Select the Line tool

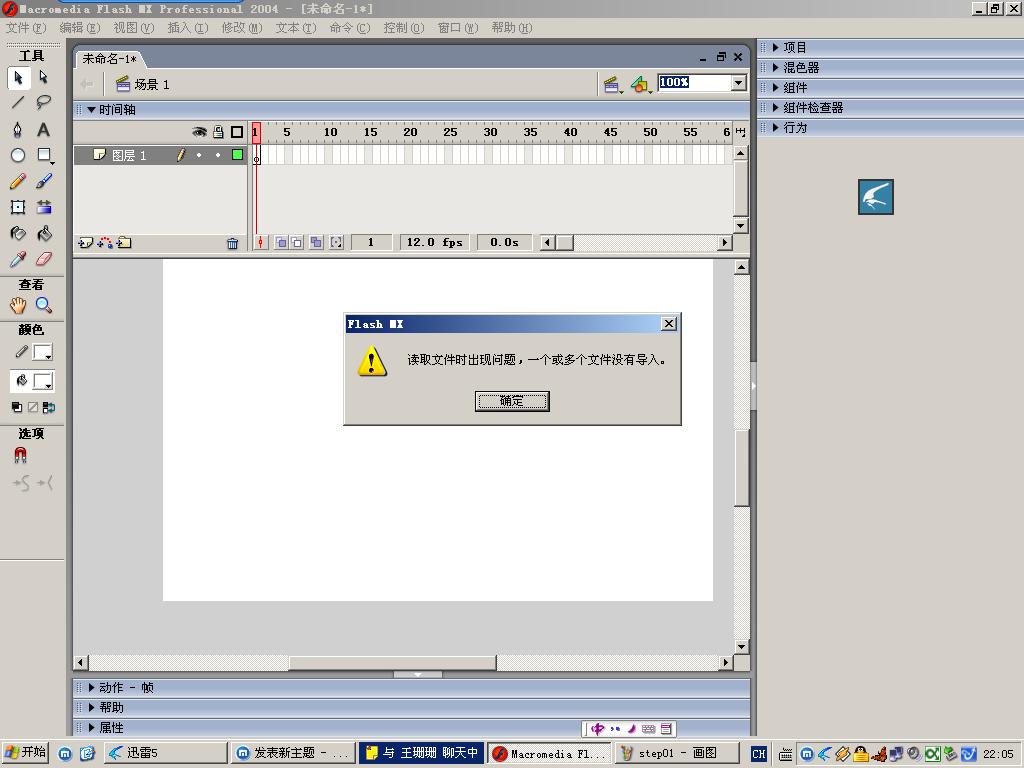pos(18,103)
